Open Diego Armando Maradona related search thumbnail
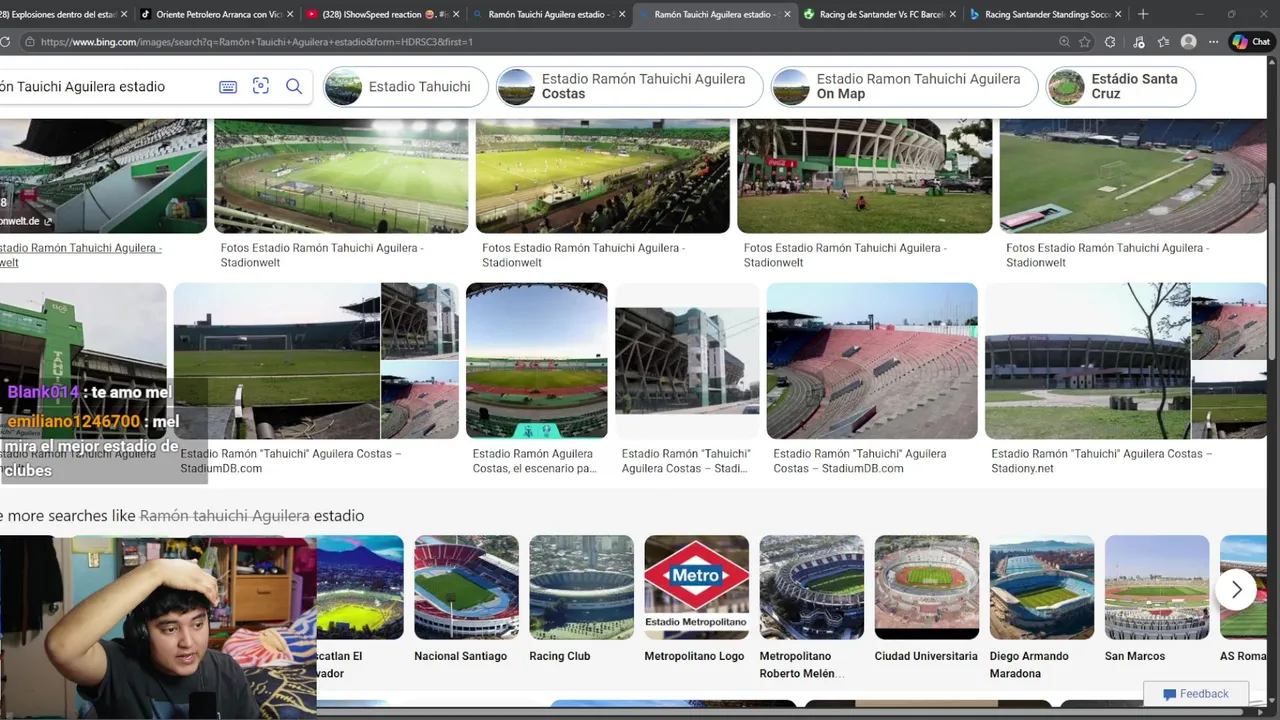Viewport: 1280px width, 720px height. [1041, 588]
